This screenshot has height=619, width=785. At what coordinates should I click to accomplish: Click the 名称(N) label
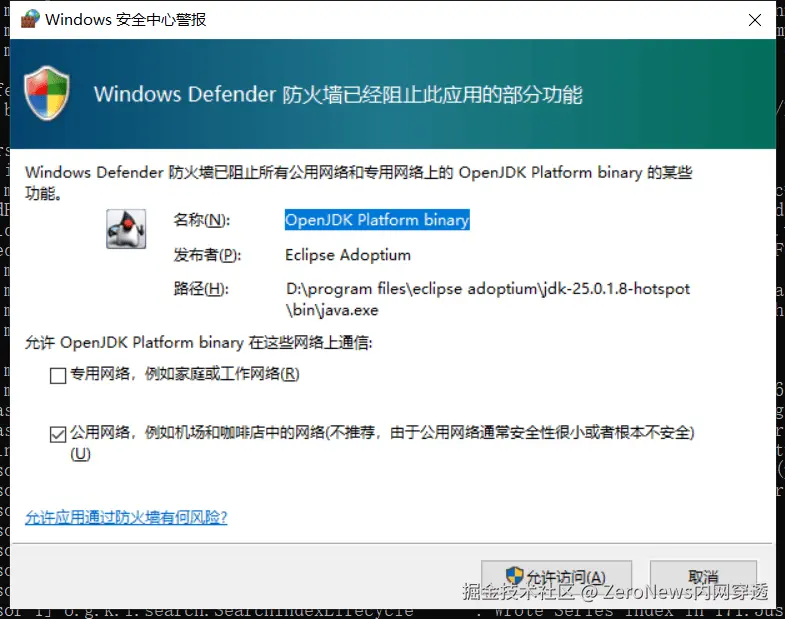click(x=202, y=220)
